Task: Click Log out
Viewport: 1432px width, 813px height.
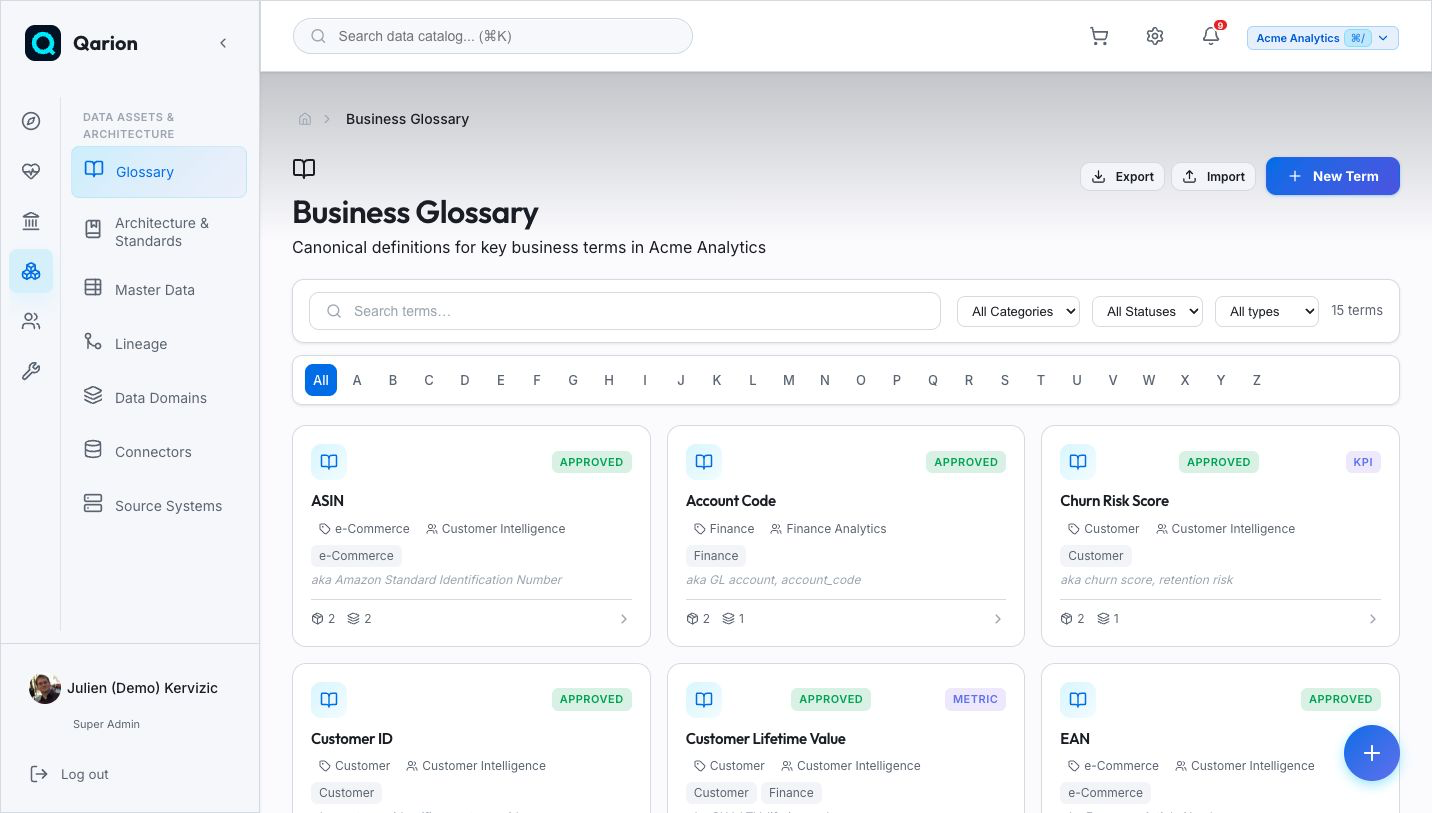Action: coord(69,774)
